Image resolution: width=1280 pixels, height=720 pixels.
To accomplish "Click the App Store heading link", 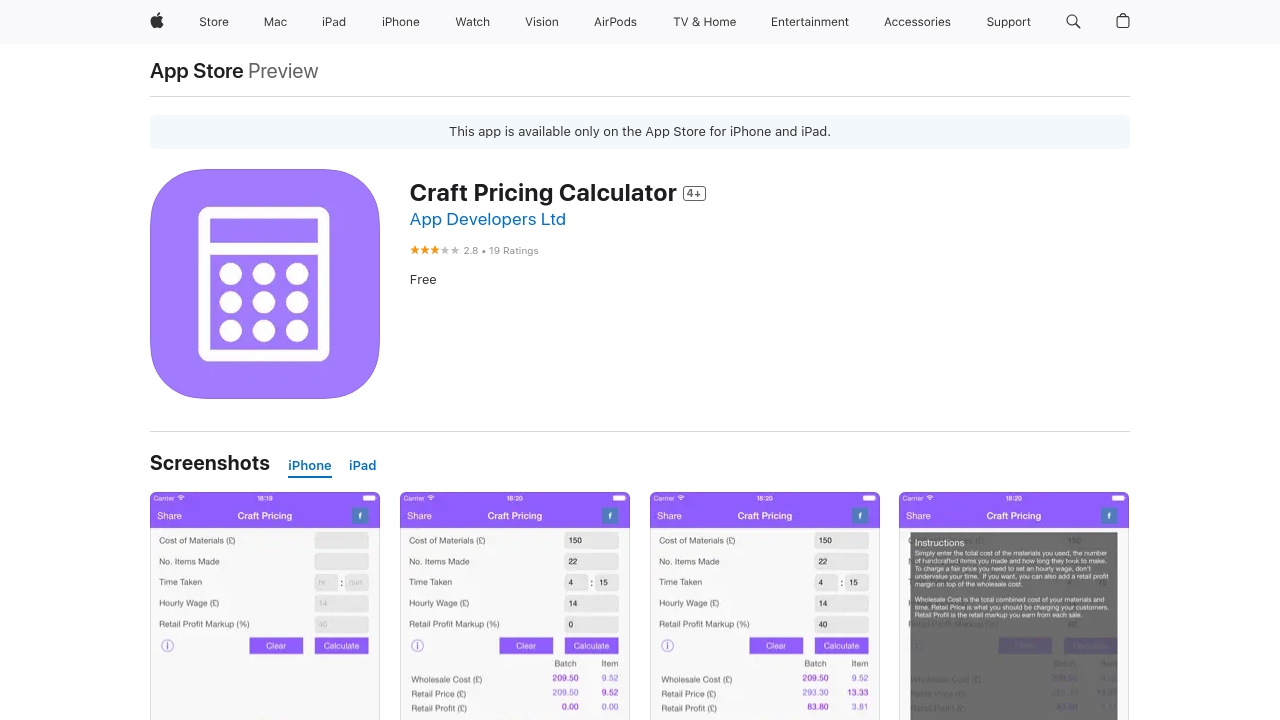I will click(x=197, y=71).
